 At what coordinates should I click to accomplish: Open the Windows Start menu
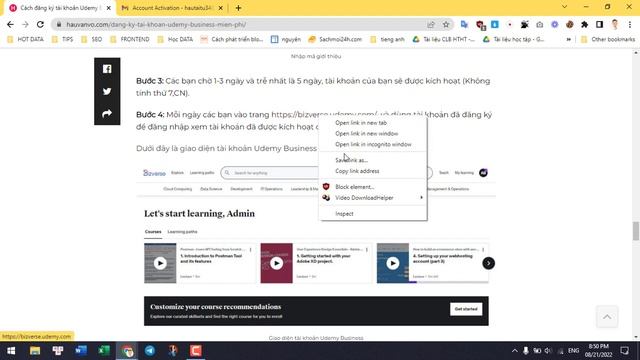(x=11, y=351)
